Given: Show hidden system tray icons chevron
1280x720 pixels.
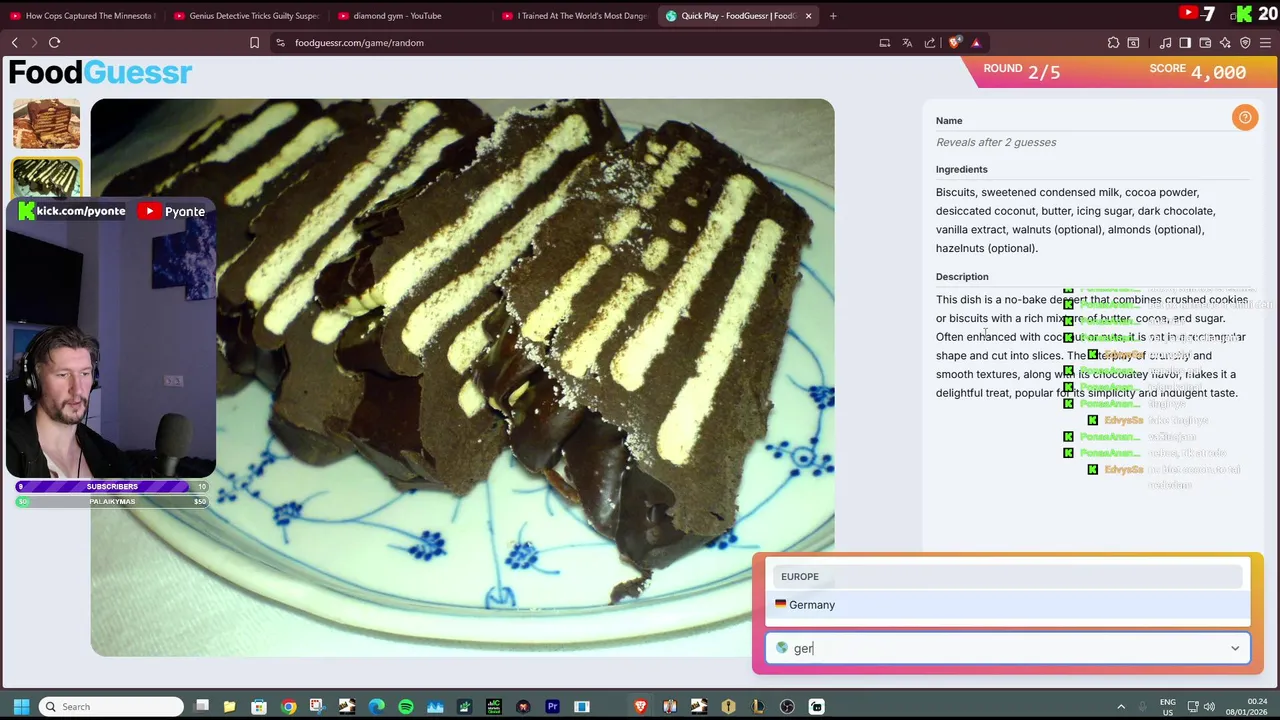Looking at the screenshot, I should pyautogui.click(x=1121, y=707).
